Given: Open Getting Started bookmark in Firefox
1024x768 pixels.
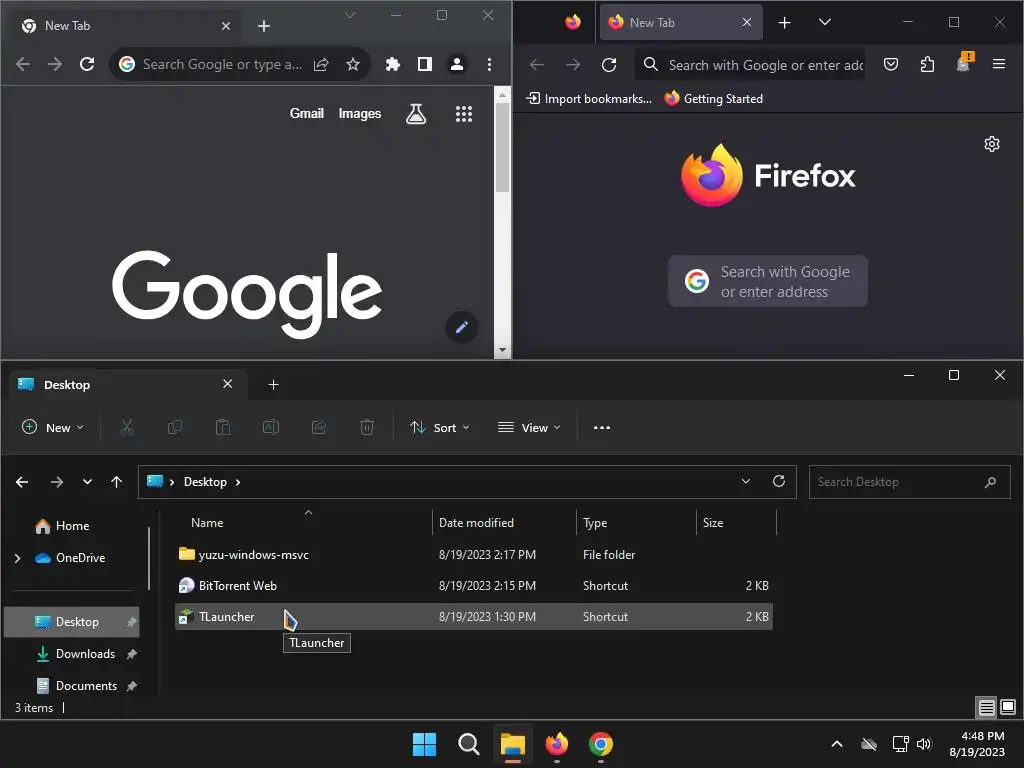Looking at the screenshot, I should (713, 99).
